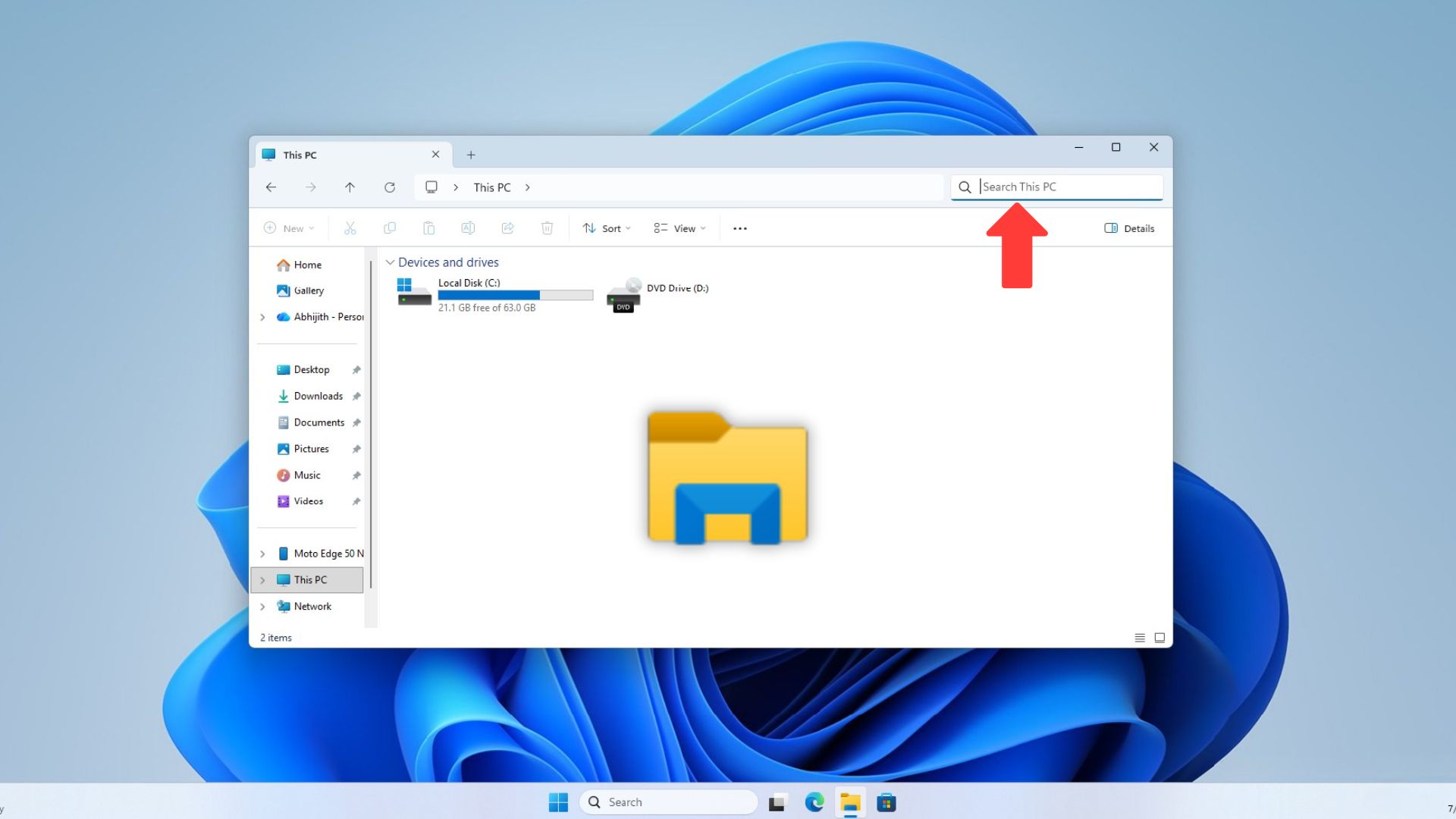
Task: Click the Delete trash icon
Action: (547, 228)
